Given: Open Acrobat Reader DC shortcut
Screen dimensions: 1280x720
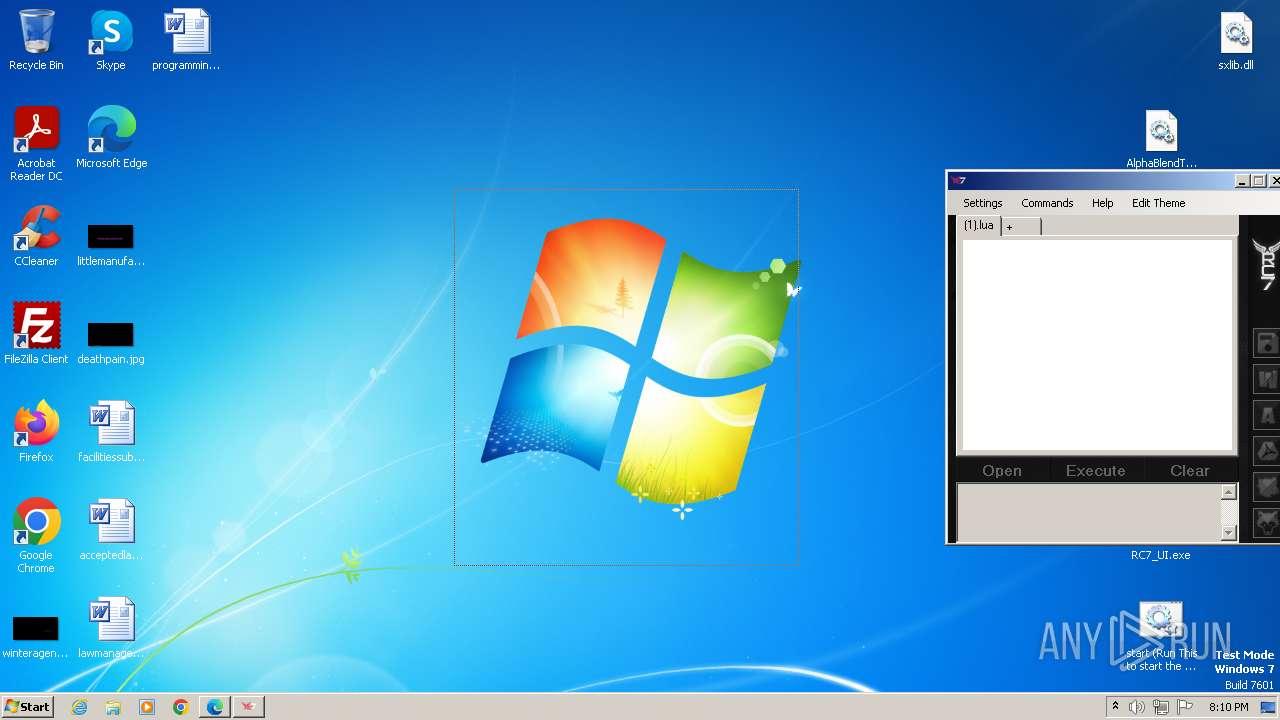Looking at the screenshot, I should 36,144.
